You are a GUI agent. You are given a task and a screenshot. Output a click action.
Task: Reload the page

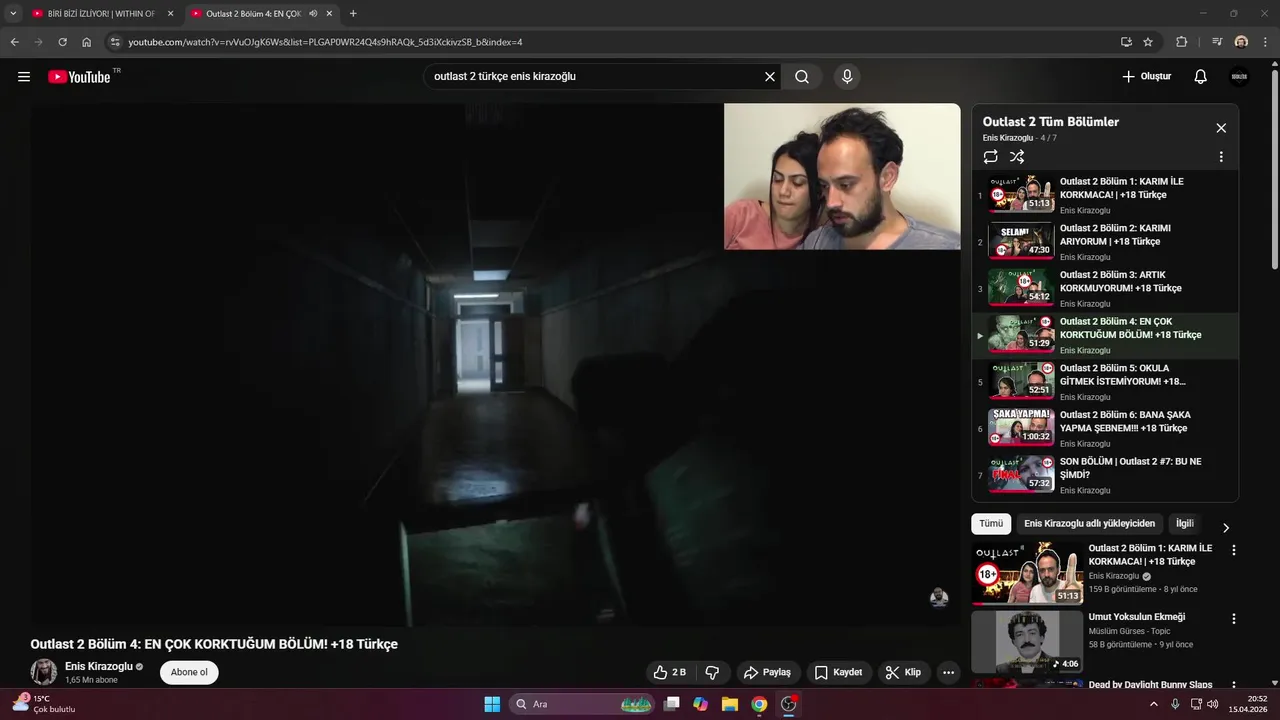[x=62, y=42]
